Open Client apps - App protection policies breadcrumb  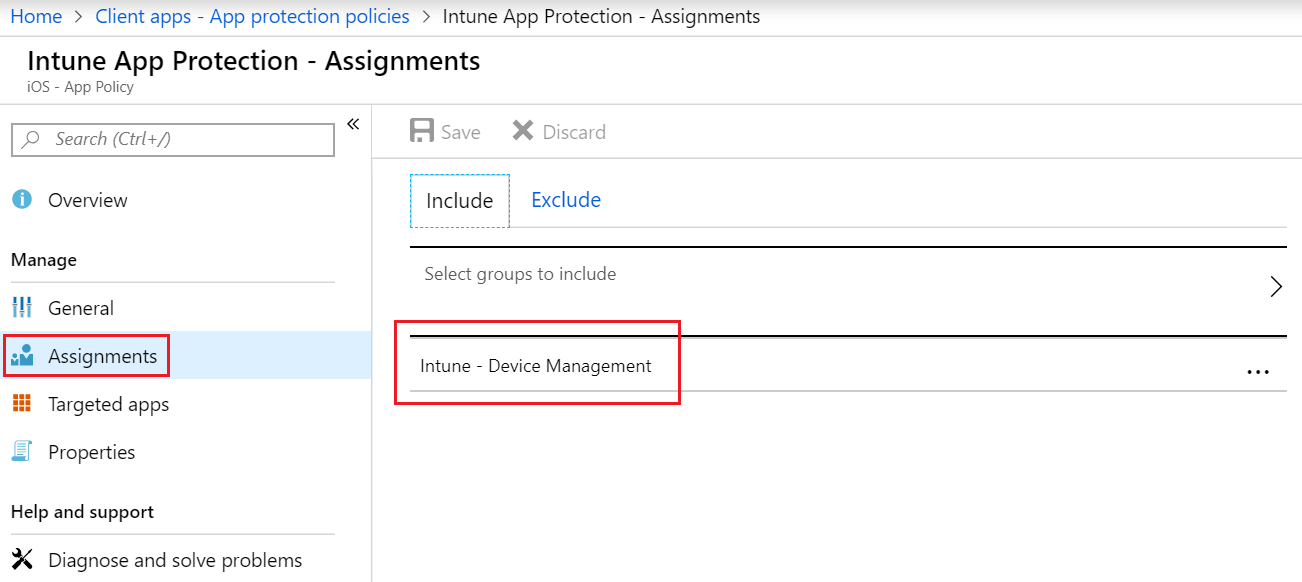click(x=252, y=16)
